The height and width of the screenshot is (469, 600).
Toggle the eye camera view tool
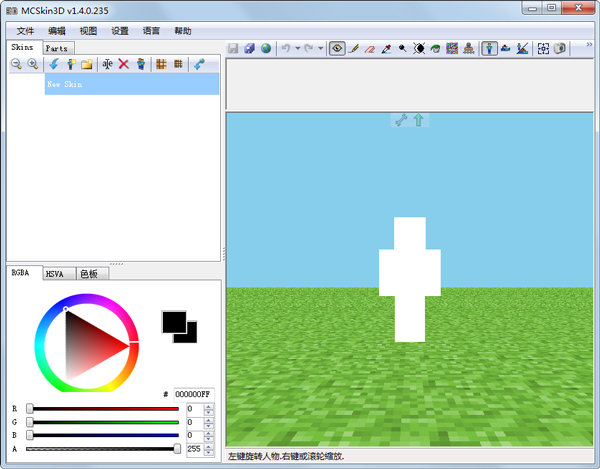(x=337, y=48)
